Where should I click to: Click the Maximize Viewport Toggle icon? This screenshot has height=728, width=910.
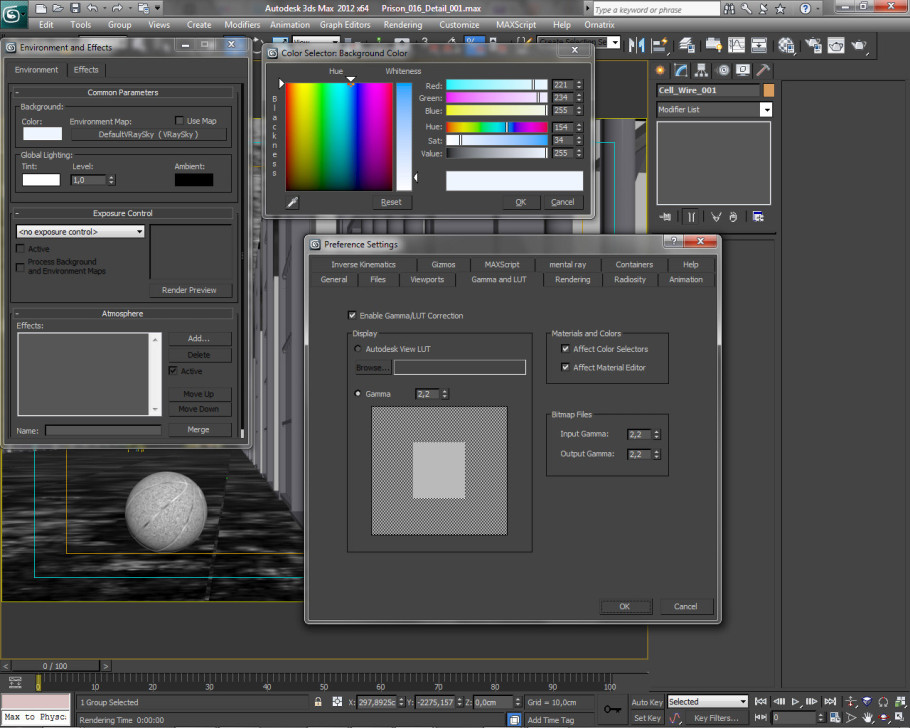pyautogui.click(x=899, y=718)
